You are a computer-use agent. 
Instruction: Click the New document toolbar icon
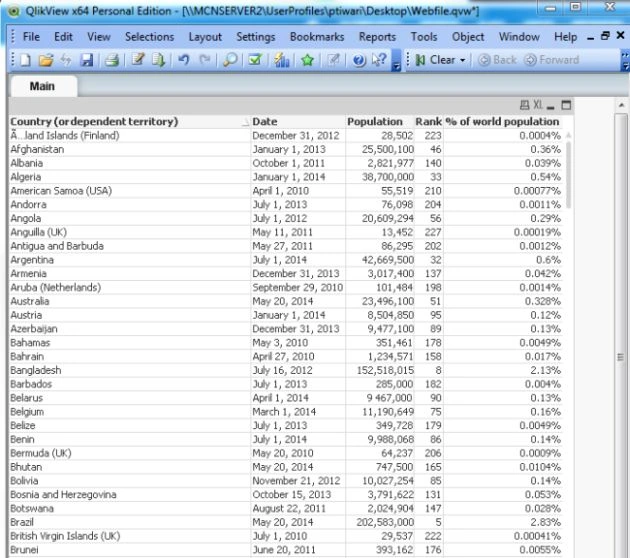(25, 60)
